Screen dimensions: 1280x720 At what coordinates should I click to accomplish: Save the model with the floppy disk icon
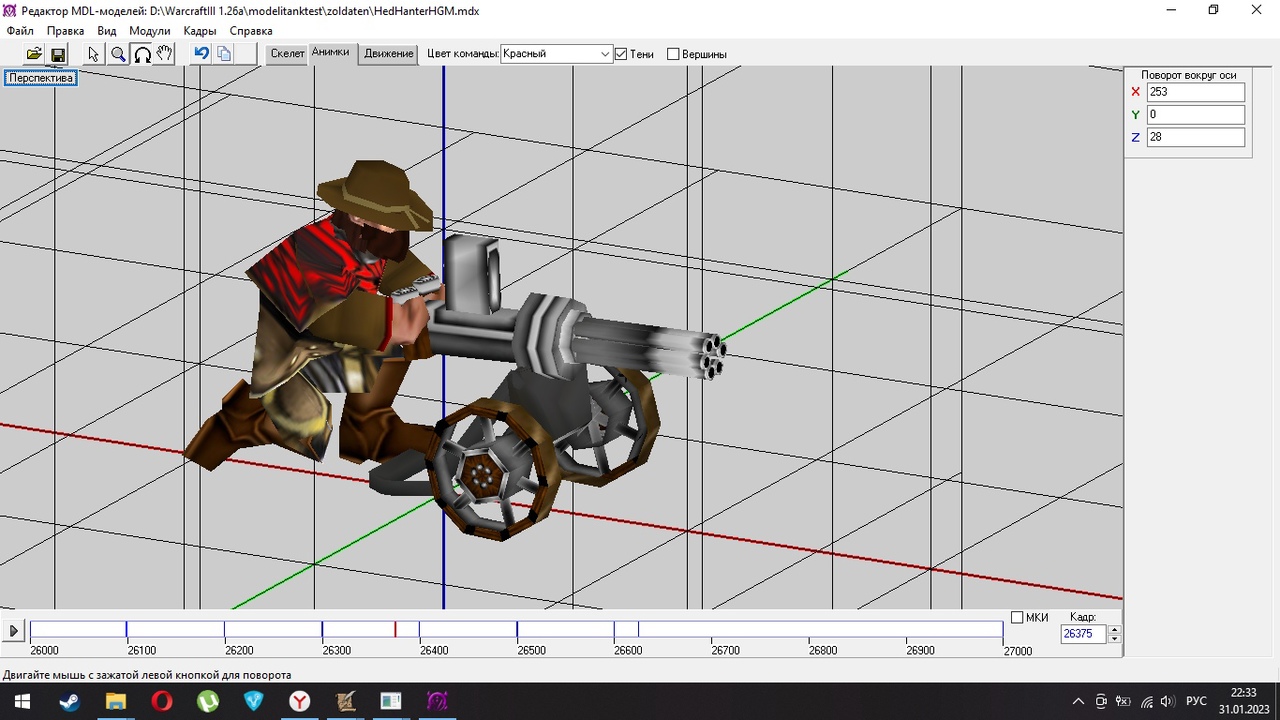(57, 54)
